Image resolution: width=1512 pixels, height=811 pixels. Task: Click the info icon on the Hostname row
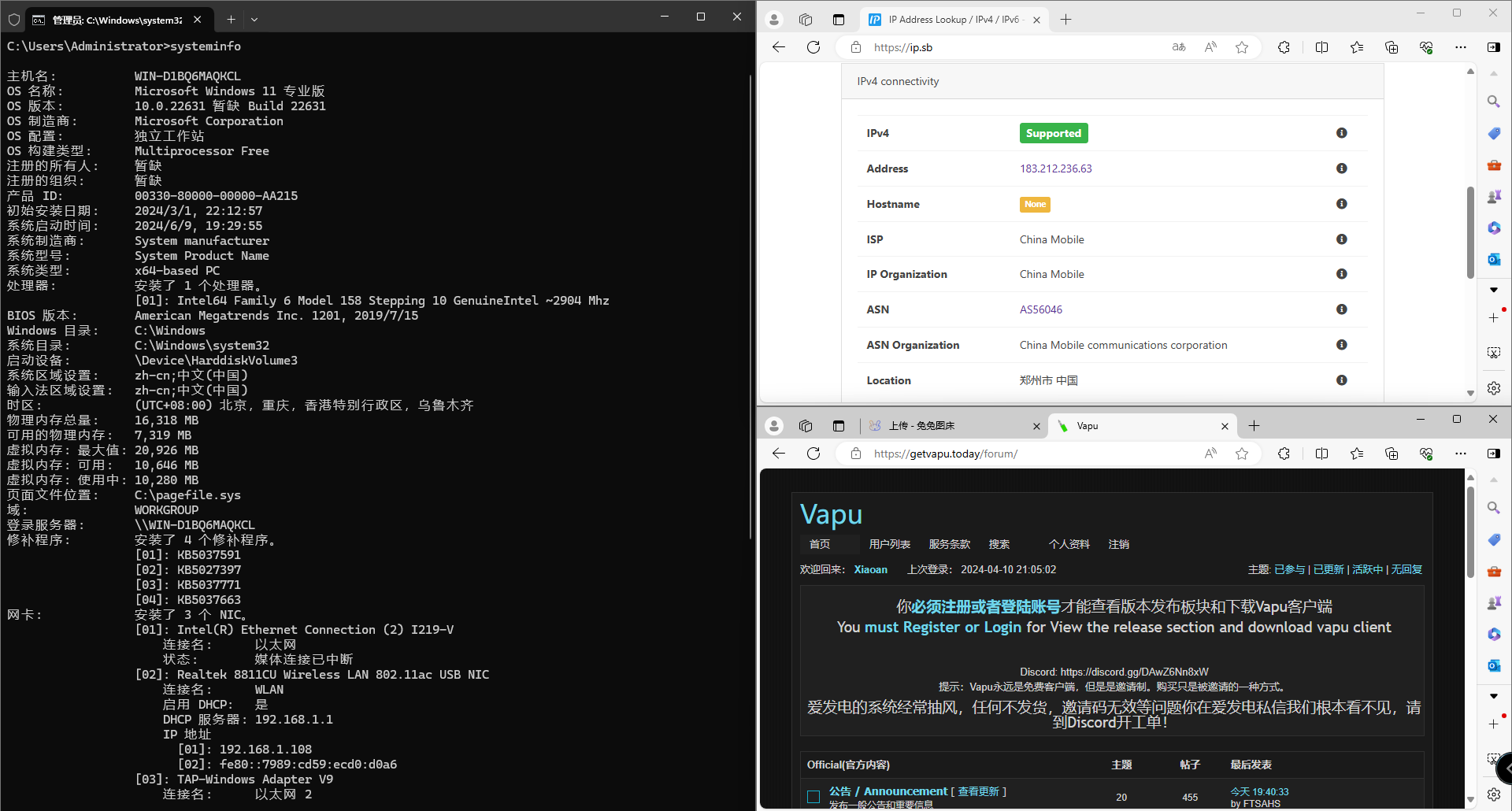click(1342, 204)
